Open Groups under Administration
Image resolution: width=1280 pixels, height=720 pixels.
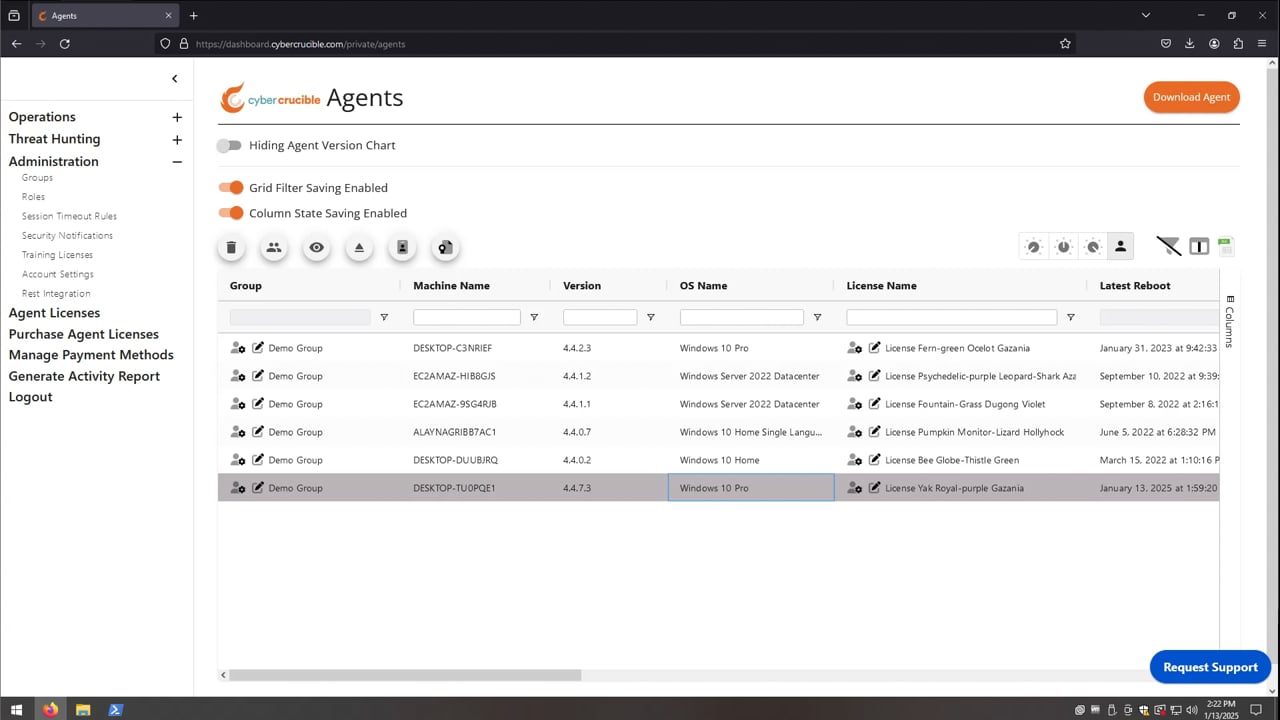pyautogui.click(x=37, y=177)
